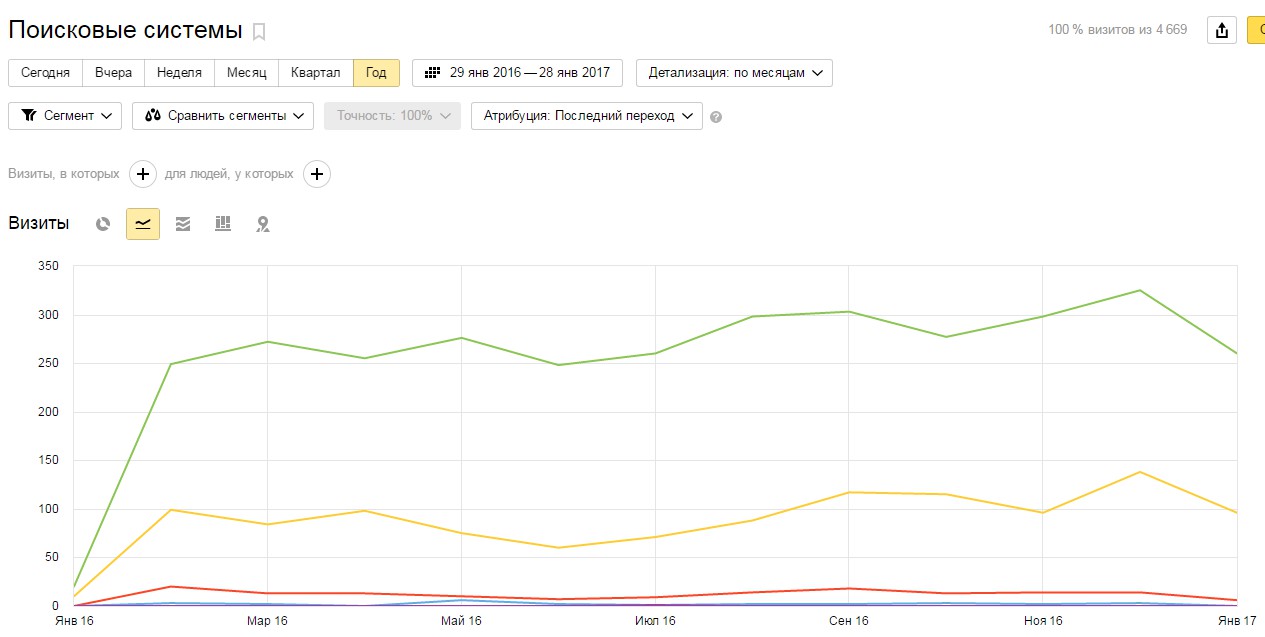Click the export/share report icon

pyautogui.click(x=1222, y=30)
